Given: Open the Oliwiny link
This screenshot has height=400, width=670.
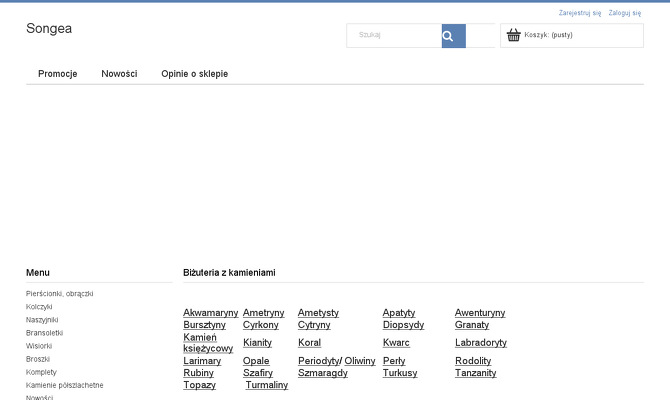Looking at the screenshot, I should 360,361.
